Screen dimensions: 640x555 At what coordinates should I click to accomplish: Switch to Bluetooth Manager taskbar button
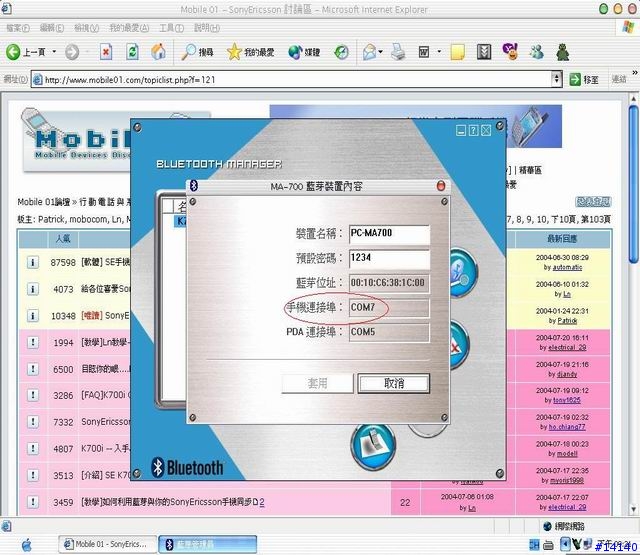point(207,544)
